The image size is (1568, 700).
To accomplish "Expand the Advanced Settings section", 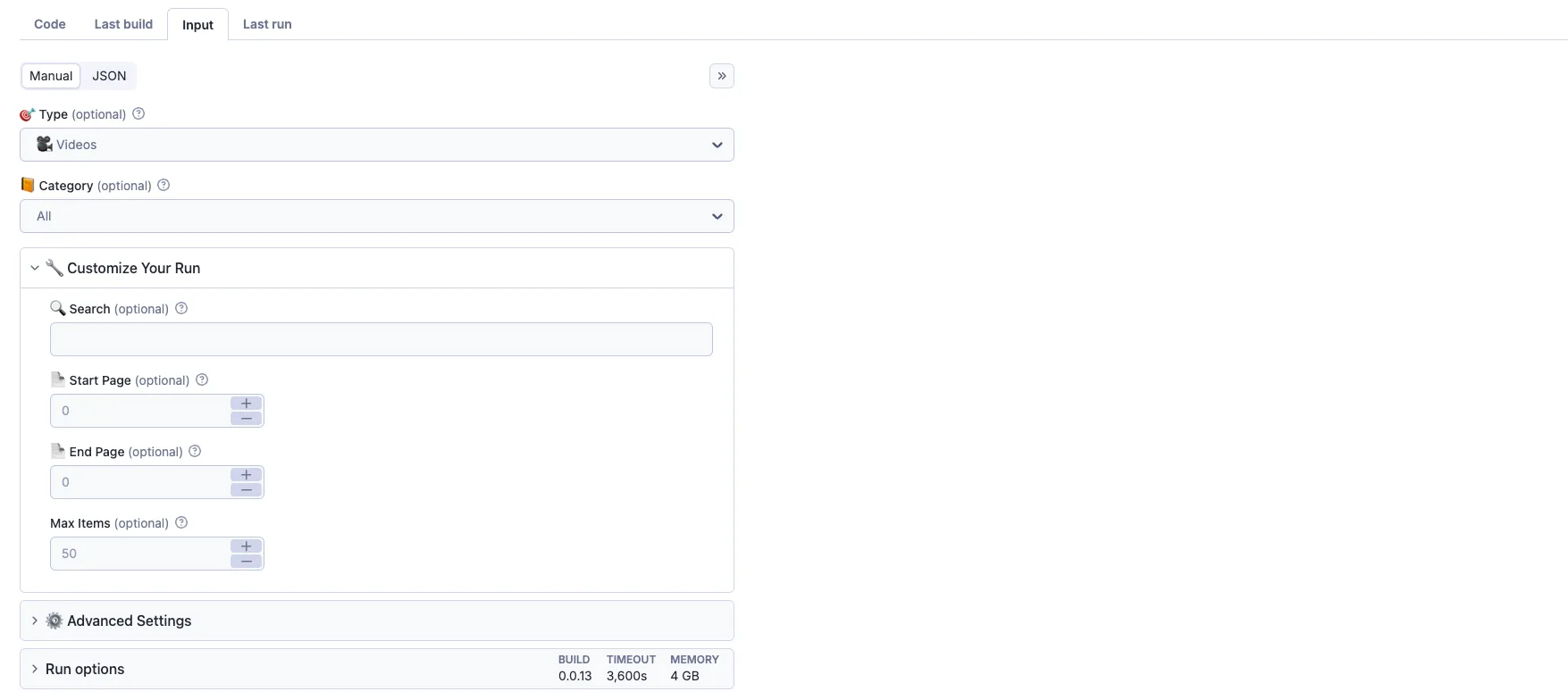I will pyautogui.click(x=377, y=621).
